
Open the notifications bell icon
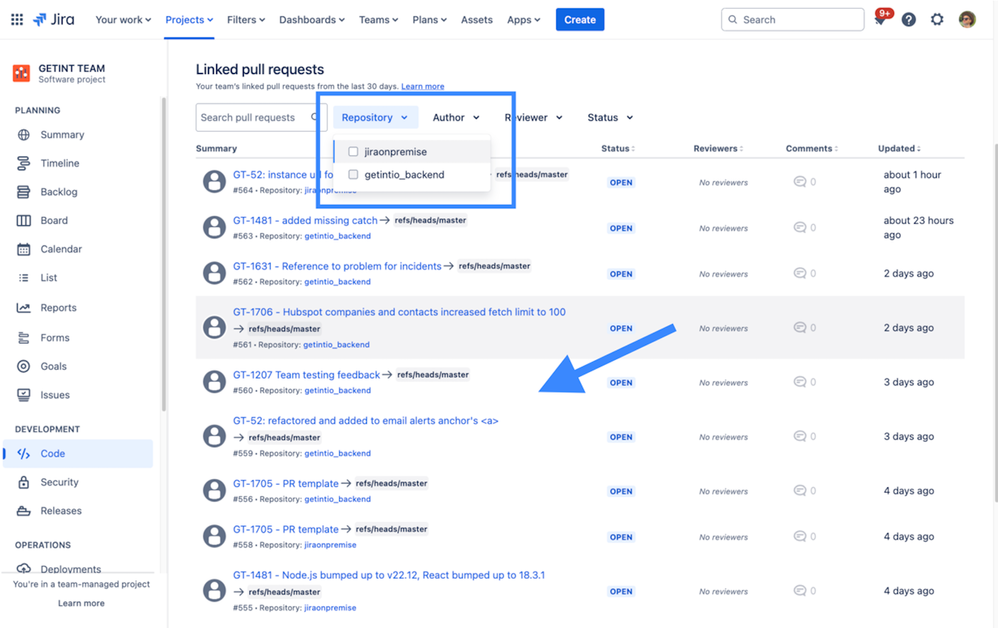880,20
